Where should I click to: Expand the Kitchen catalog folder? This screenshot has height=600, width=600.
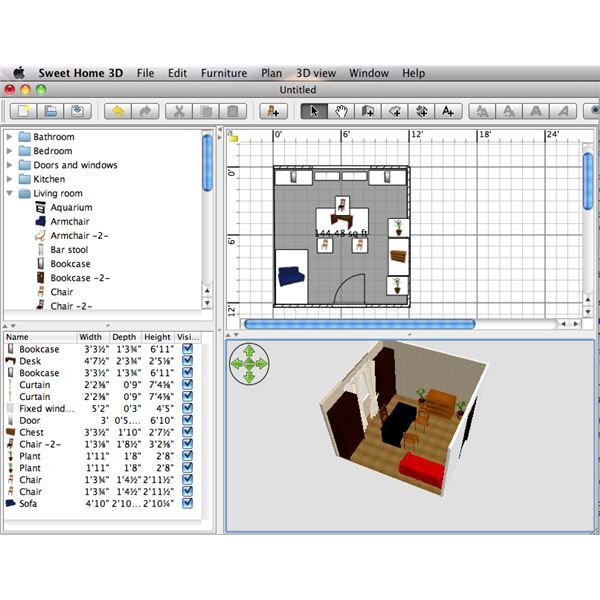[10, 179]
